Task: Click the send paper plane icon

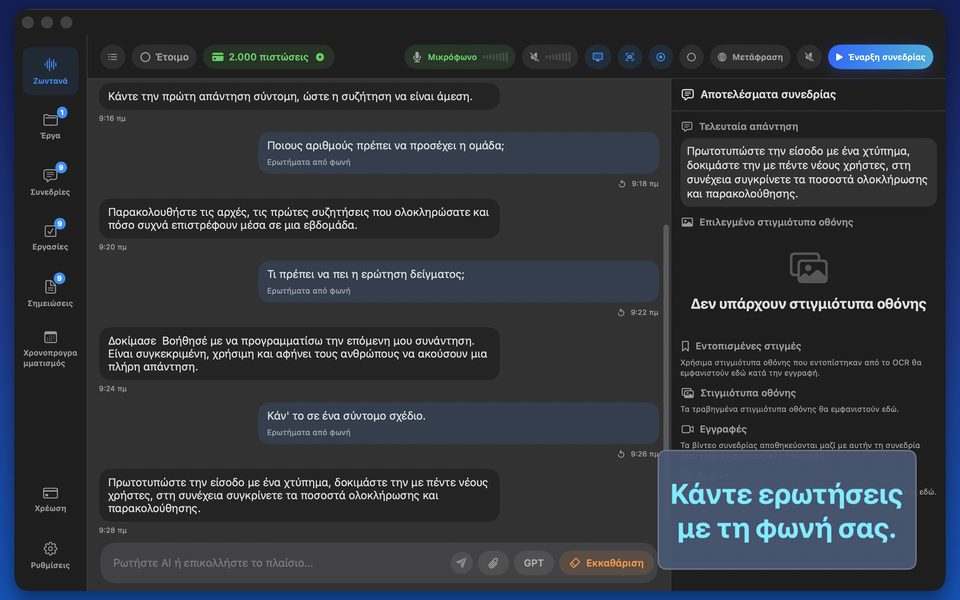Action: click(462, 563)
